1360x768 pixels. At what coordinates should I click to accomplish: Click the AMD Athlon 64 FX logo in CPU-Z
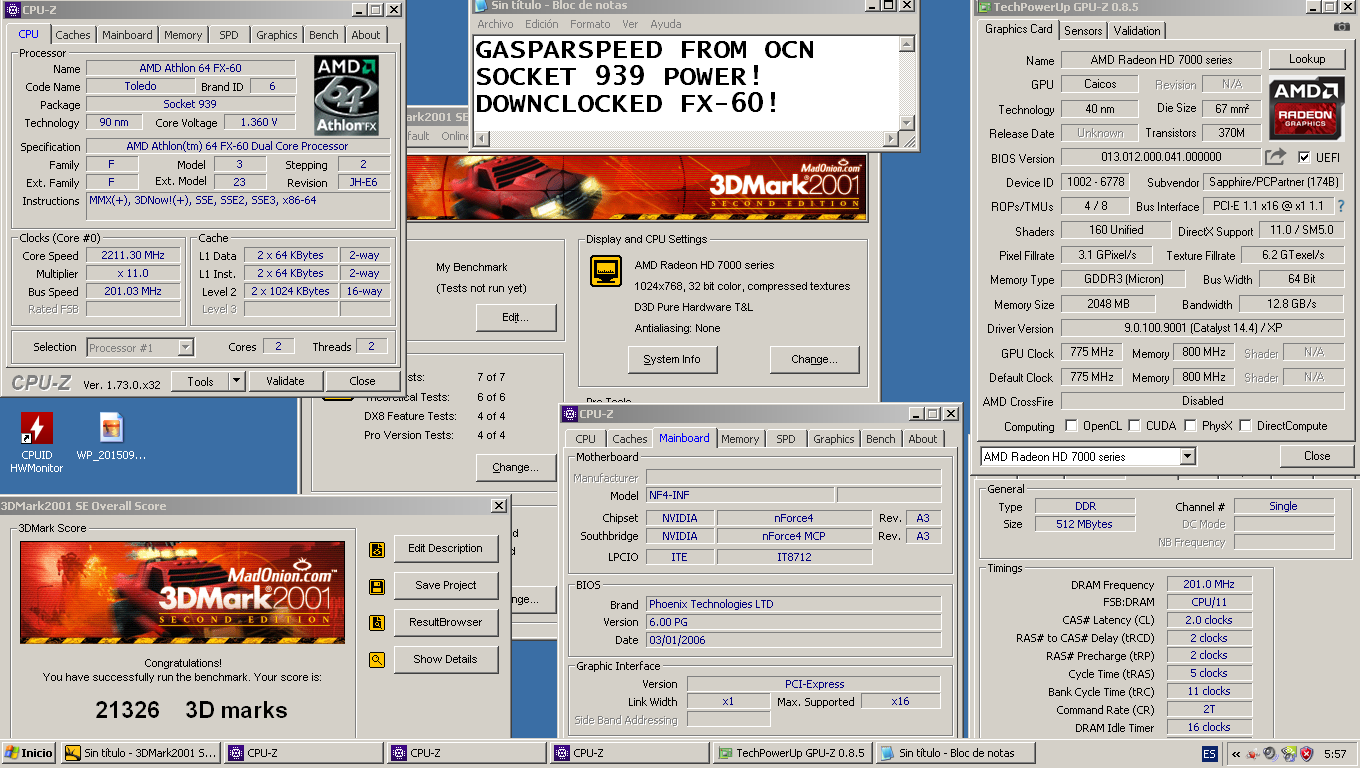click(x=346, y=96)
